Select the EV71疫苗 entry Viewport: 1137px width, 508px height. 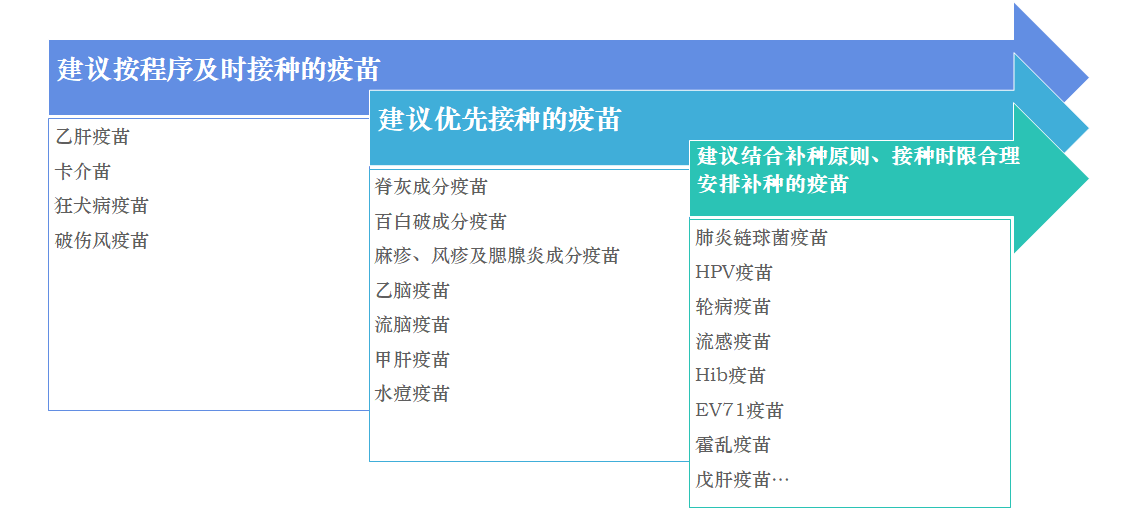click(x=739, y=411)
